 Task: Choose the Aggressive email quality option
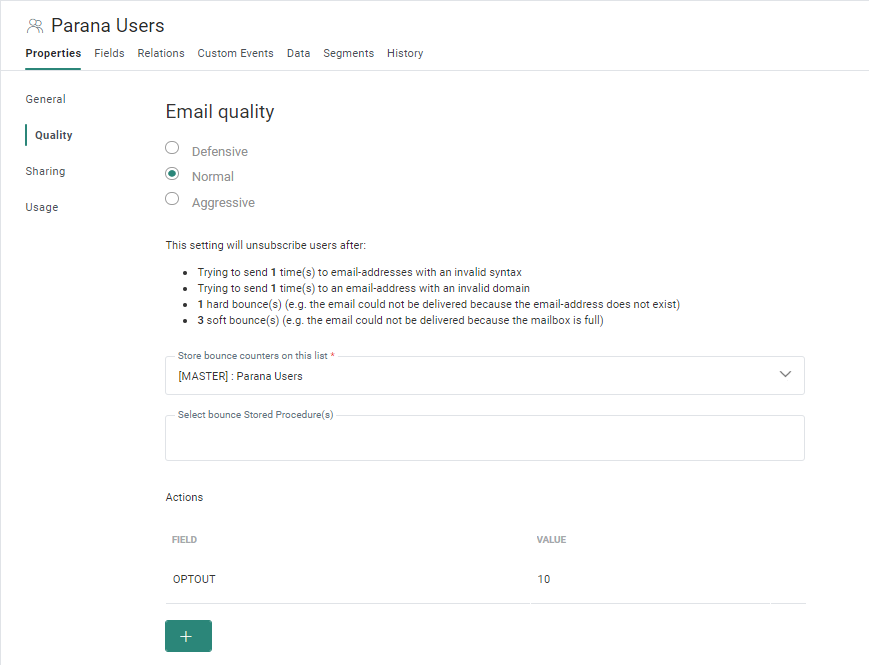click(x=172, y=199)
